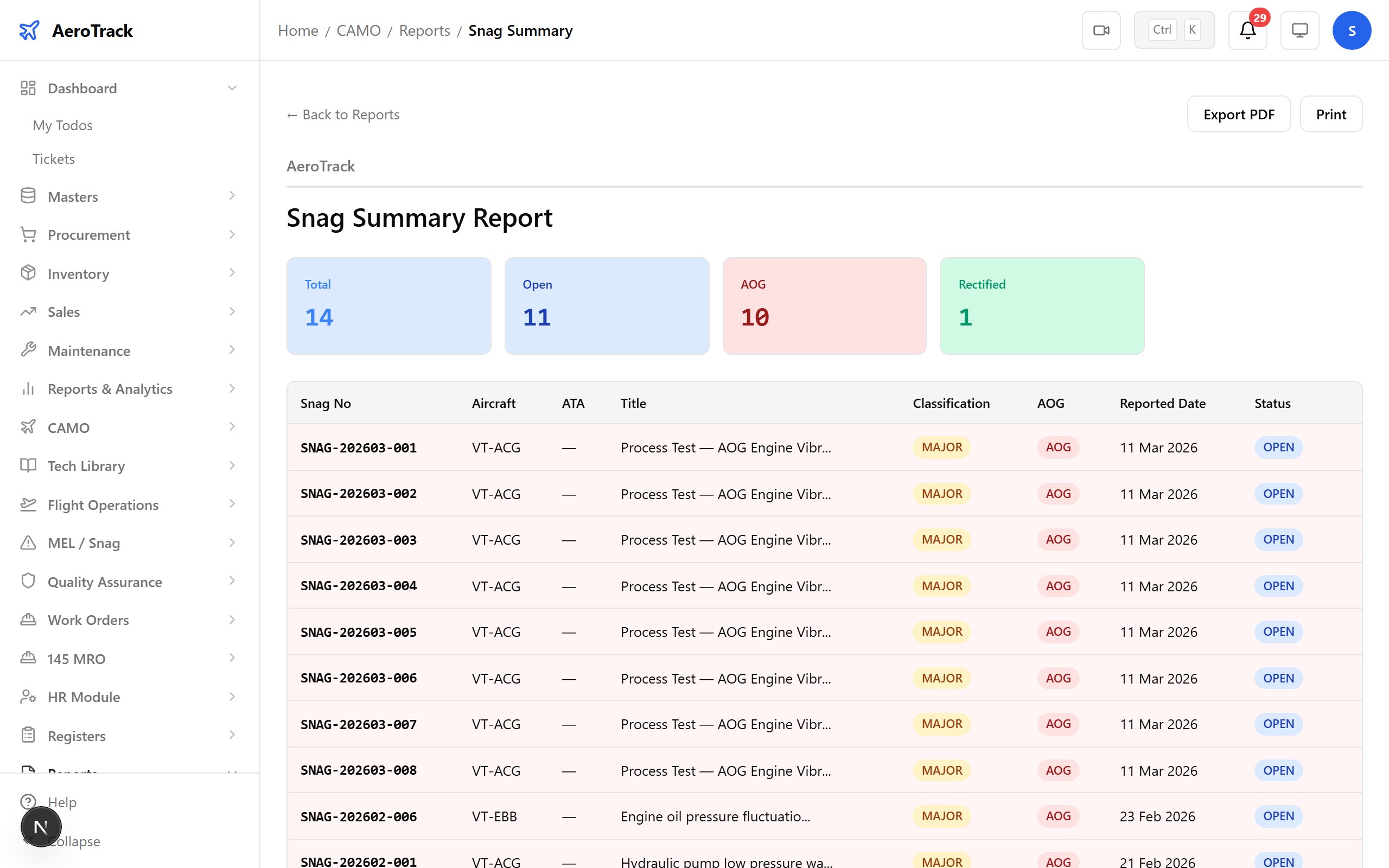Open the CAMO breadcrumb link
1389x868 pixels.
pos(359,30)
